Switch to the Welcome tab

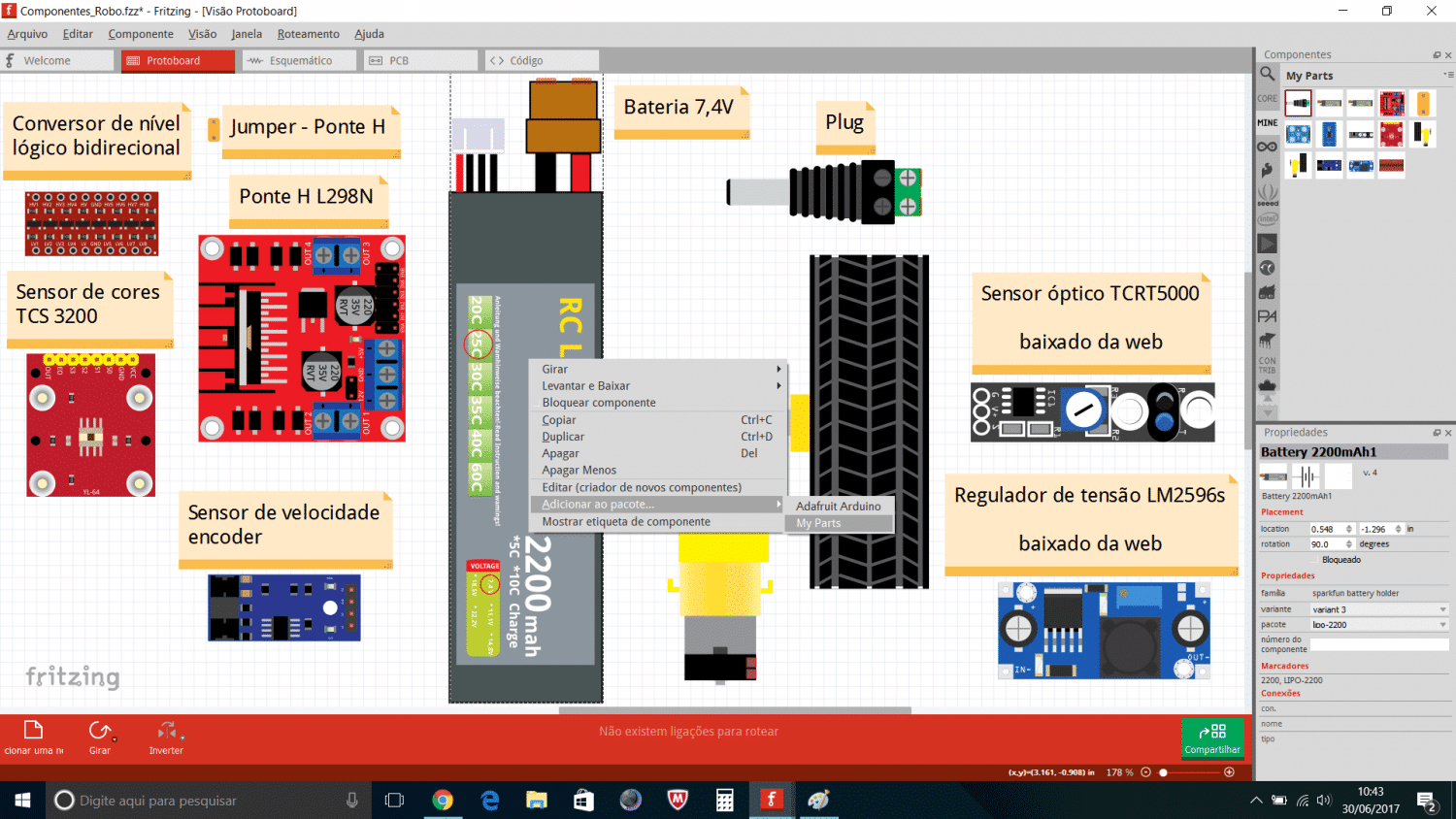[x=58, y=60]
